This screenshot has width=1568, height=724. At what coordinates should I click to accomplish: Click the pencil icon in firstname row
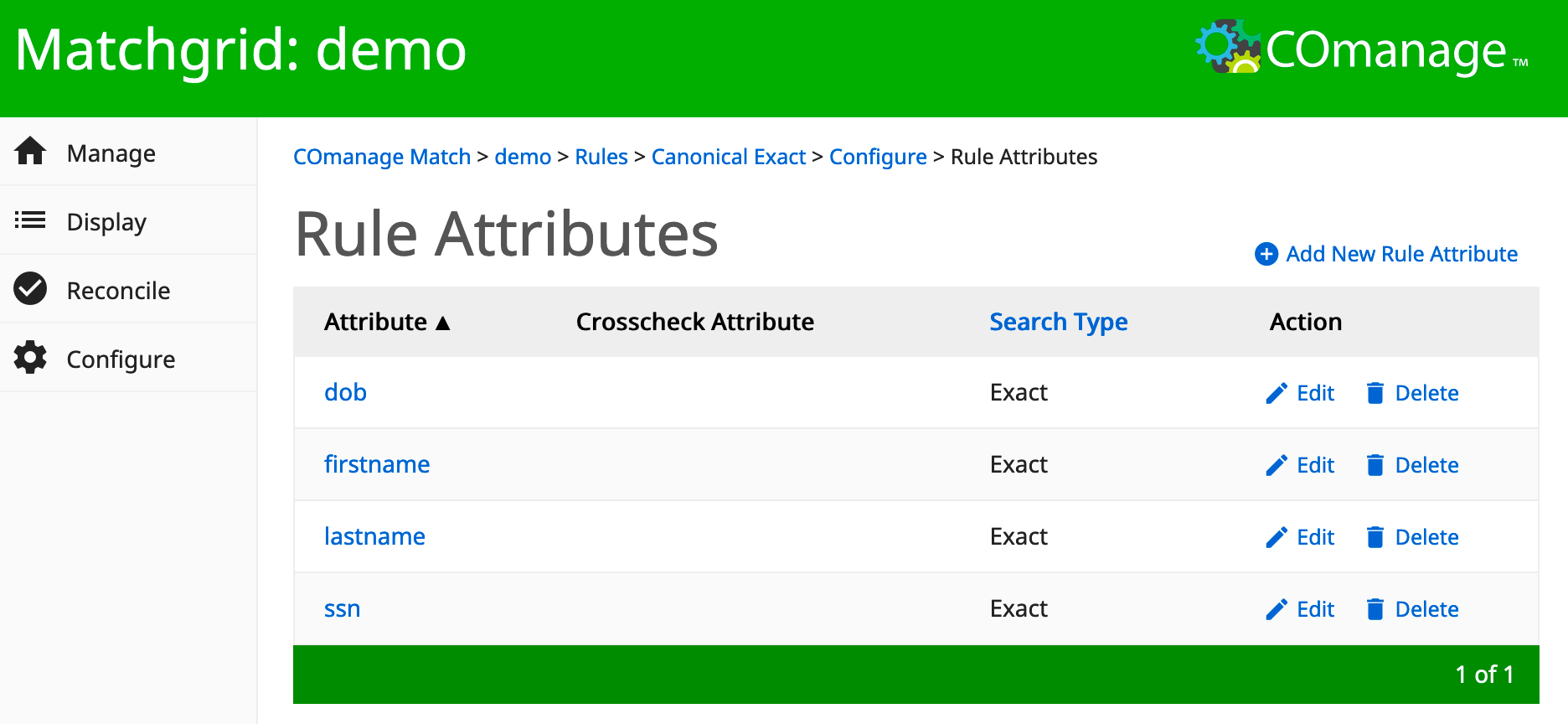click(x=1277, y=465)
